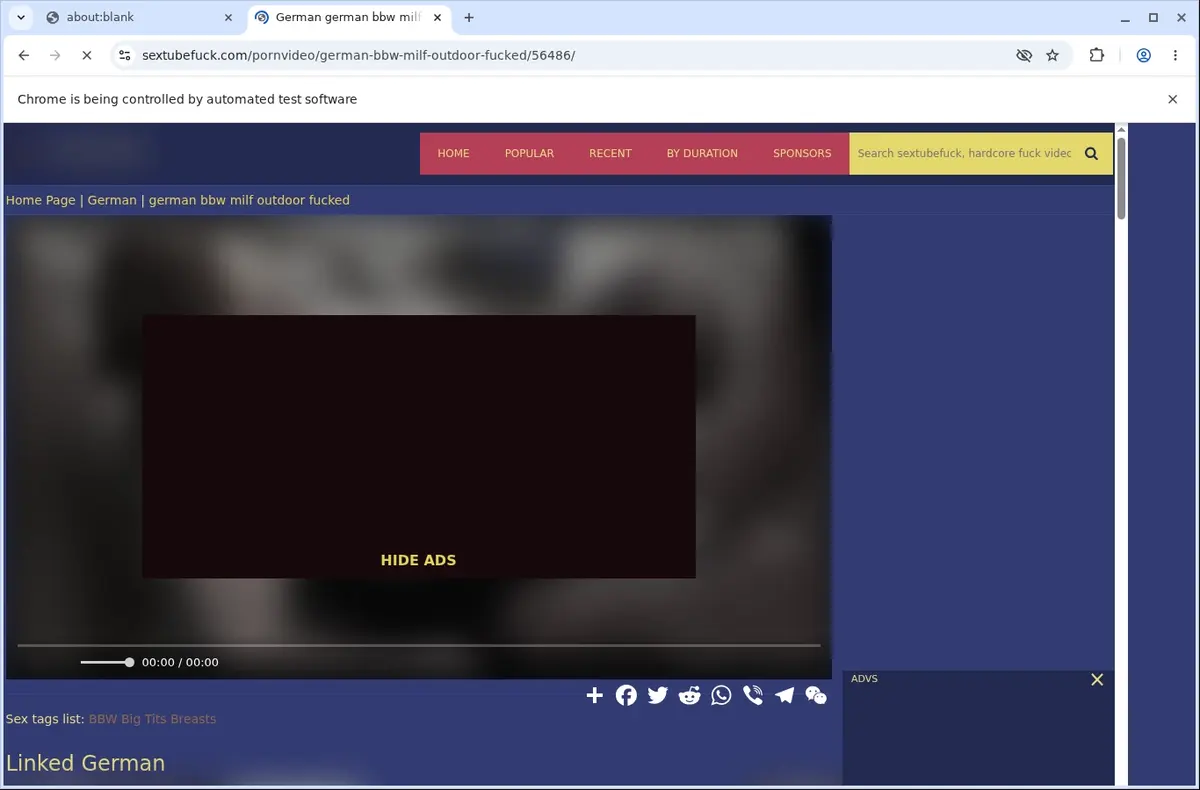
Task: Open the Extensions puzzle icon
Action: pyautogui.click(x=1097, y=55)
